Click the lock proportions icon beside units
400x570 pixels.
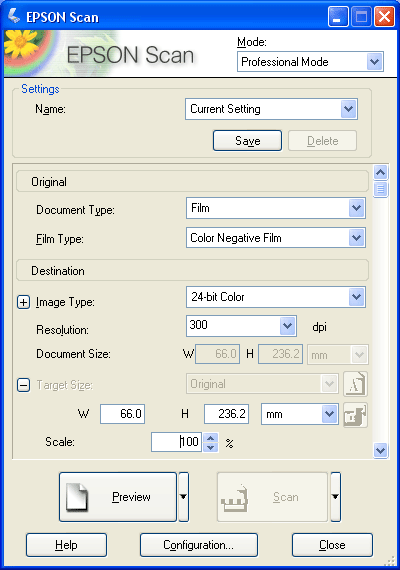[355, 415]
